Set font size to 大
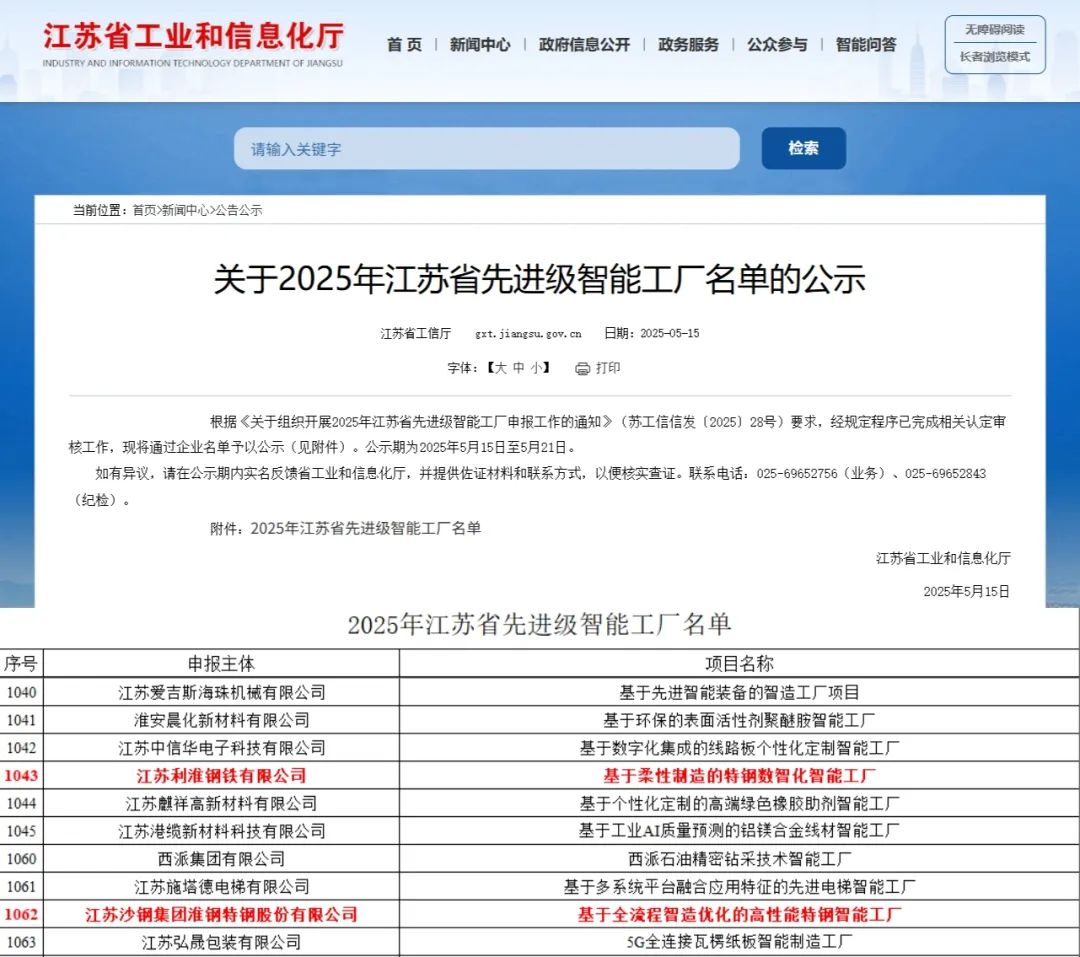This screenshot has width=1080, height=957. click(501, 368)
